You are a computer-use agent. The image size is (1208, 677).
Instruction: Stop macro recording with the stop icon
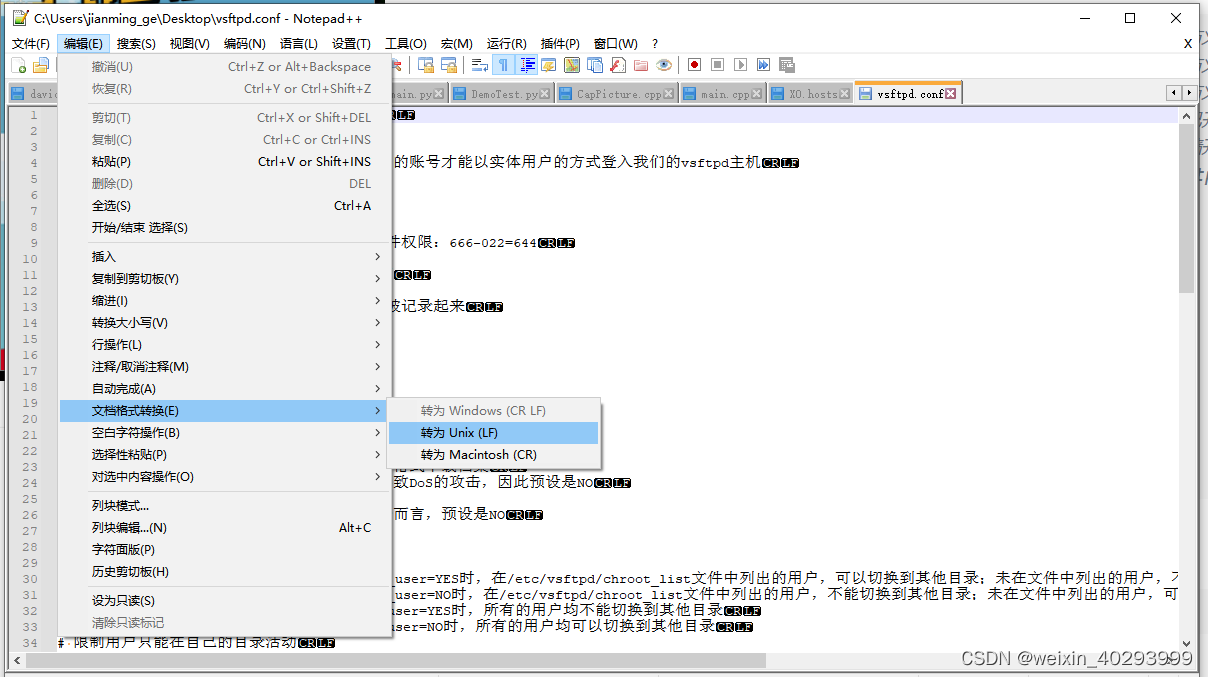coord(717,64)
